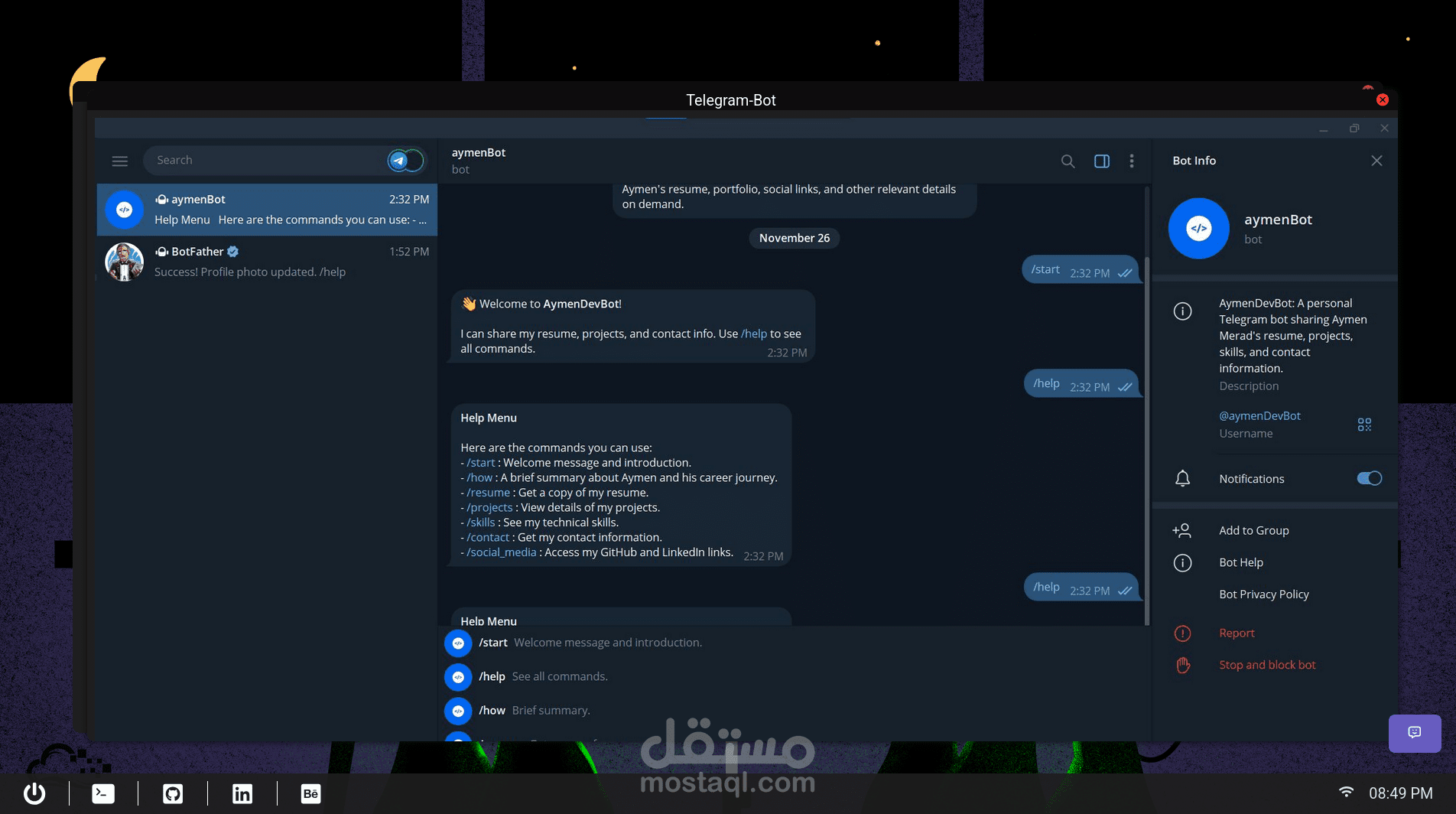Viewport: 1456px width, 814px height.
Task: Click the aymenBot name in the chat header
Action: [x=479, y=153]
